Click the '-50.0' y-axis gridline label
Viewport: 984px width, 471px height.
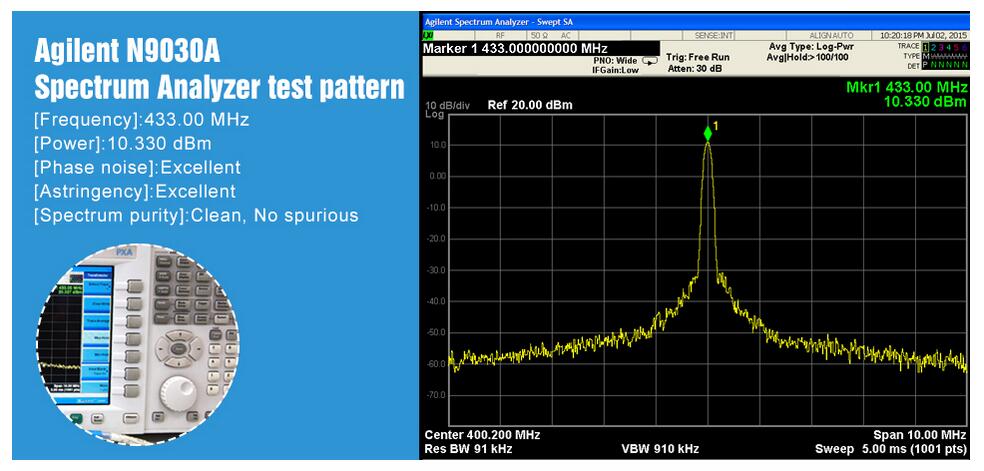437,333
